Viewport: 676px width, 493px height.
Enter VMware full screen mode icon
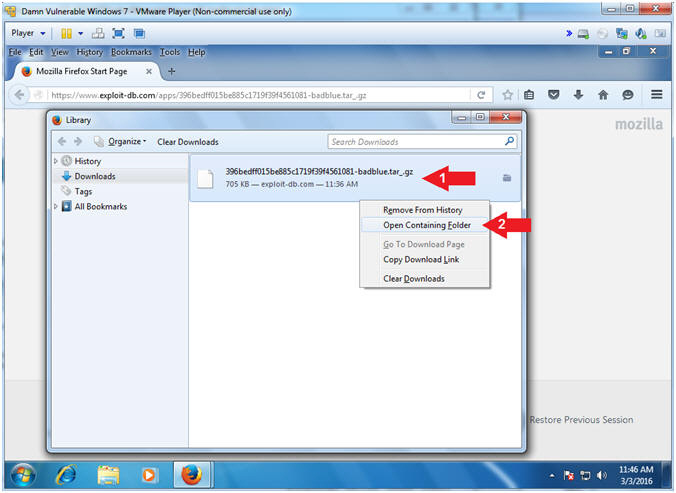pyautogui.click(x=118, y=33)
